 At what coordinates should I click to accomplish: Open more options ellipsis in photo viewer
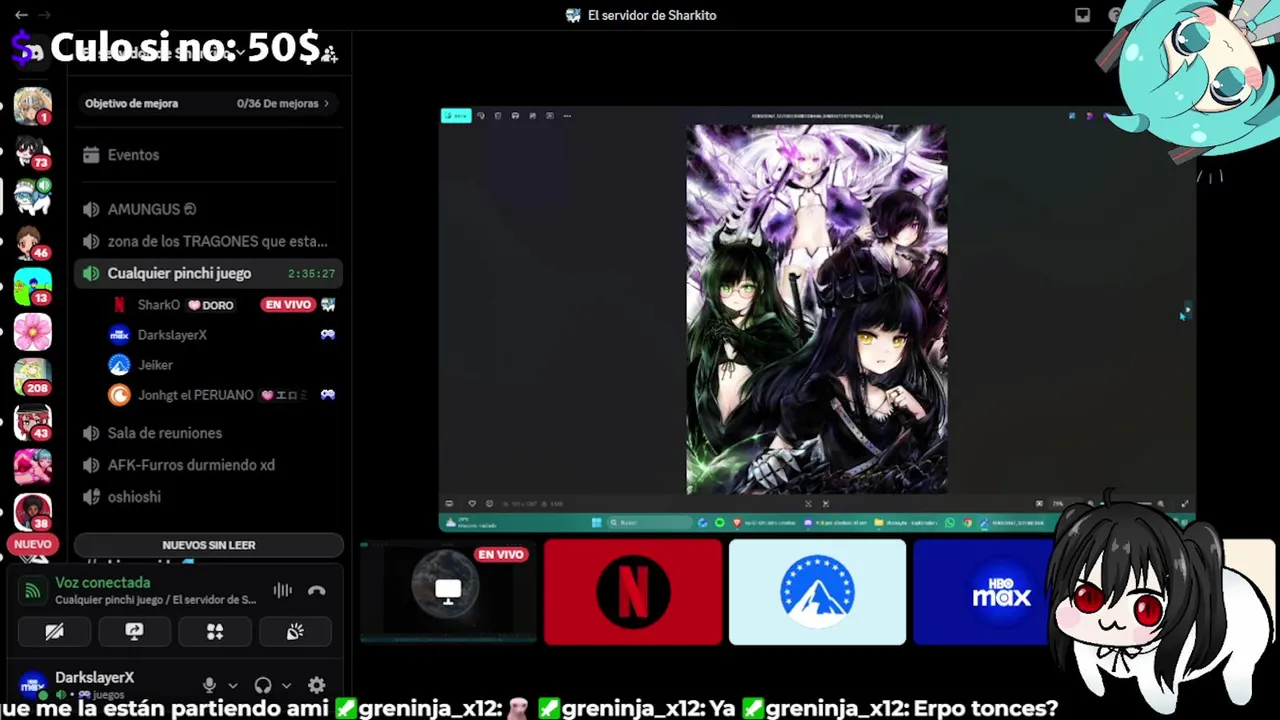(567, 116)
